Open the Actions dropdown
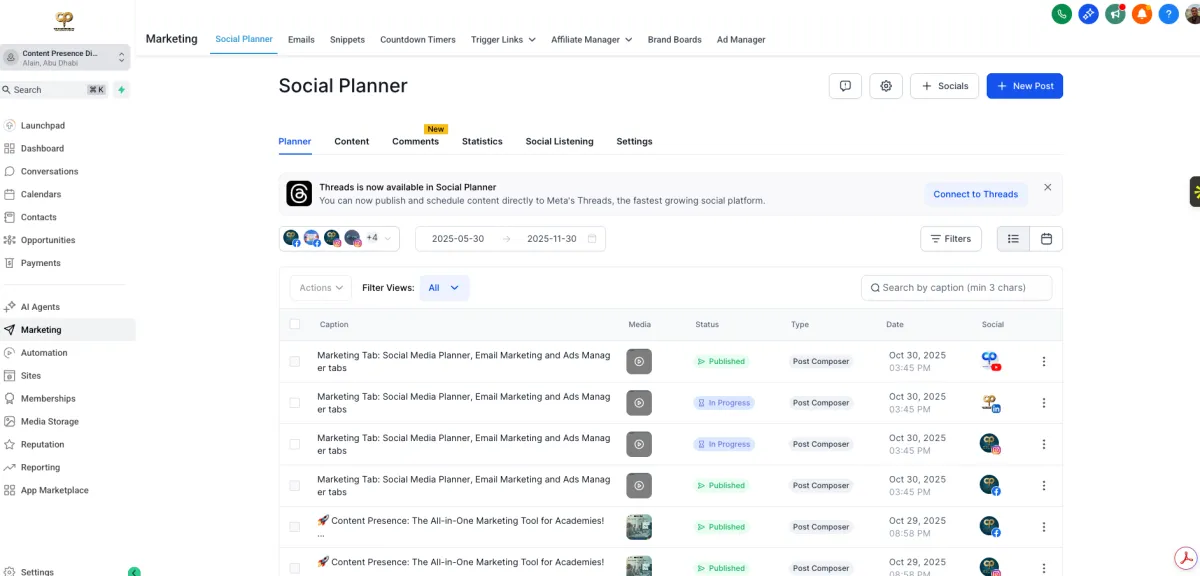The height and width of the screenshot is (576, 1200). point(321,288)
